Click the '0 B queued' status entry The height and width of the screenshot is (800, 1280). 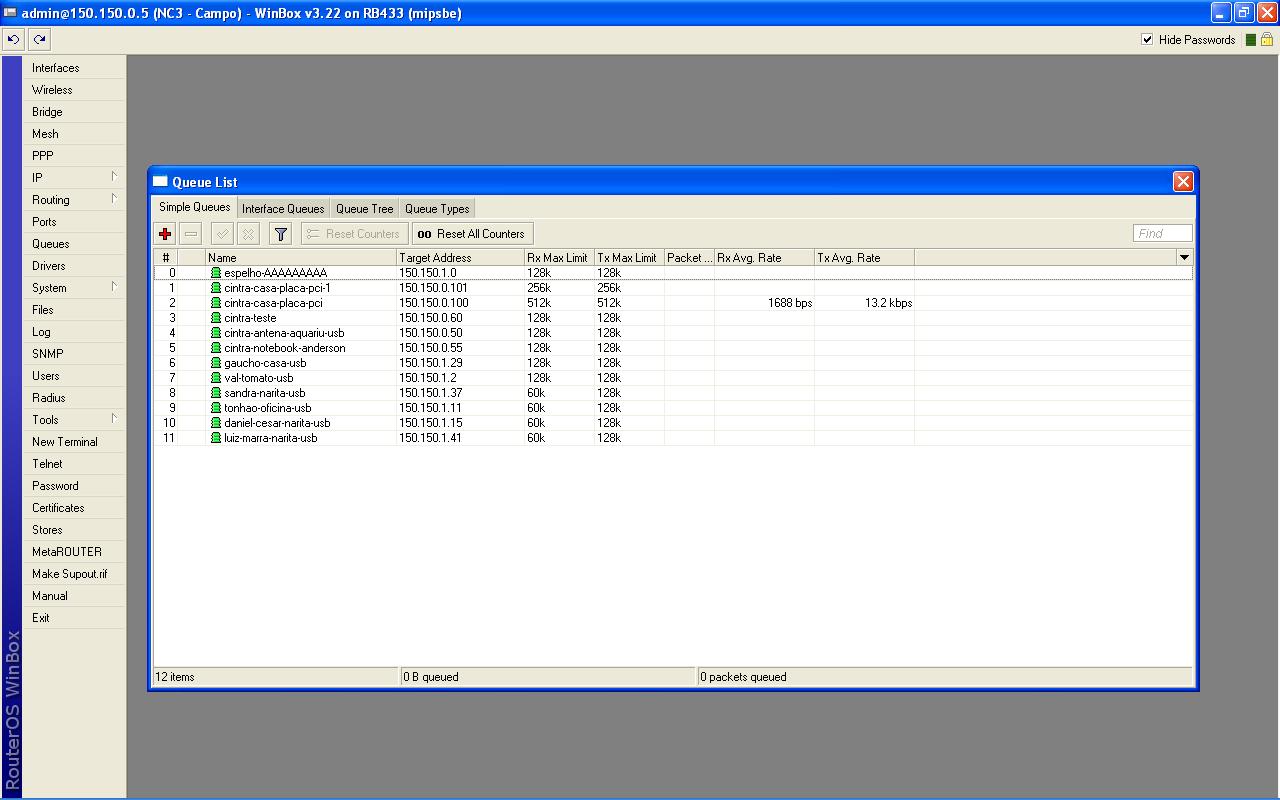coord(430,677)
